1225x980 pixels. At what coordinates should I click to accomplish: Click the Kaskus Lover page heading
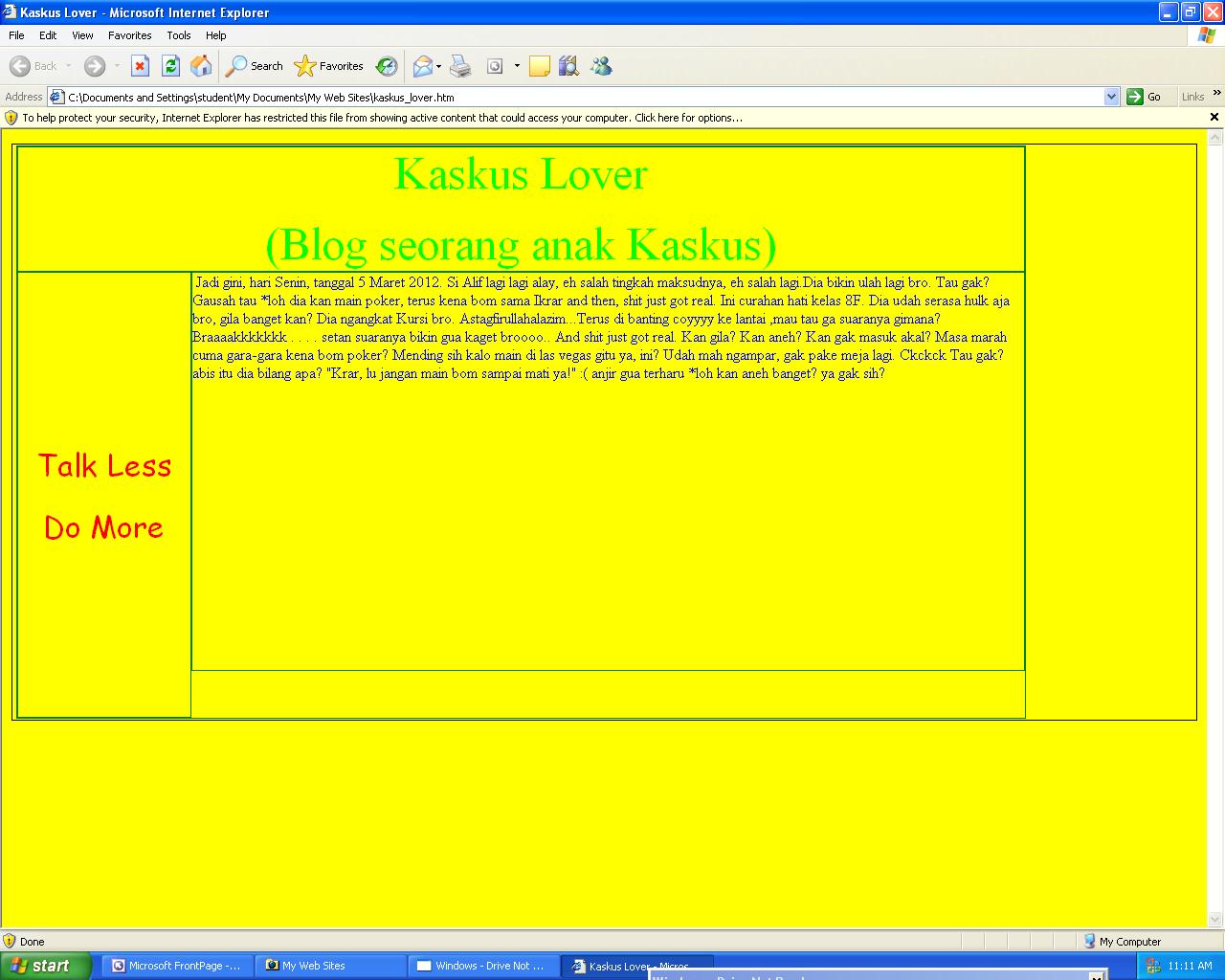[521, 174]
